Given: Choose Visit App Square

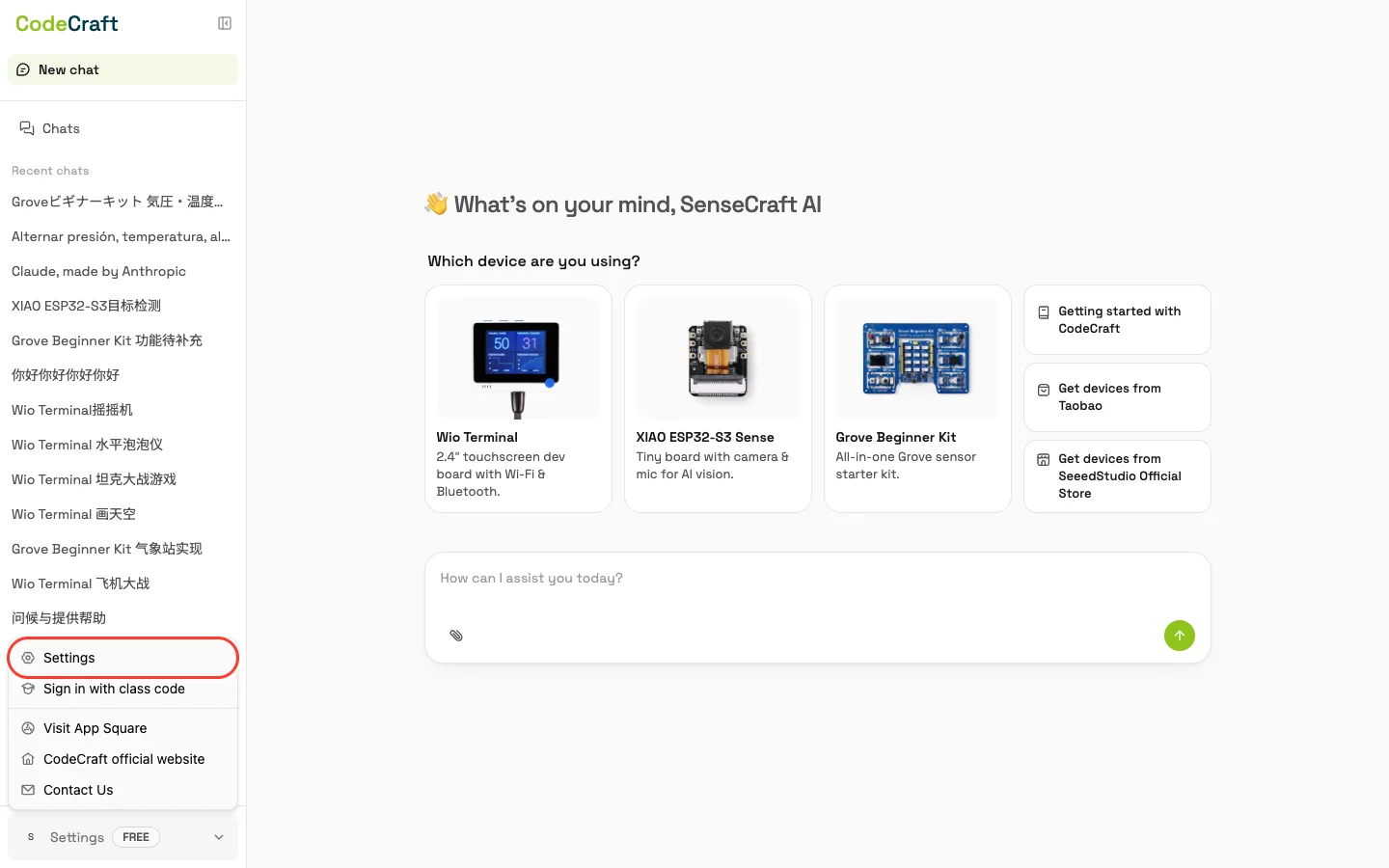Looking at the screenshot, I should point(123,728).
